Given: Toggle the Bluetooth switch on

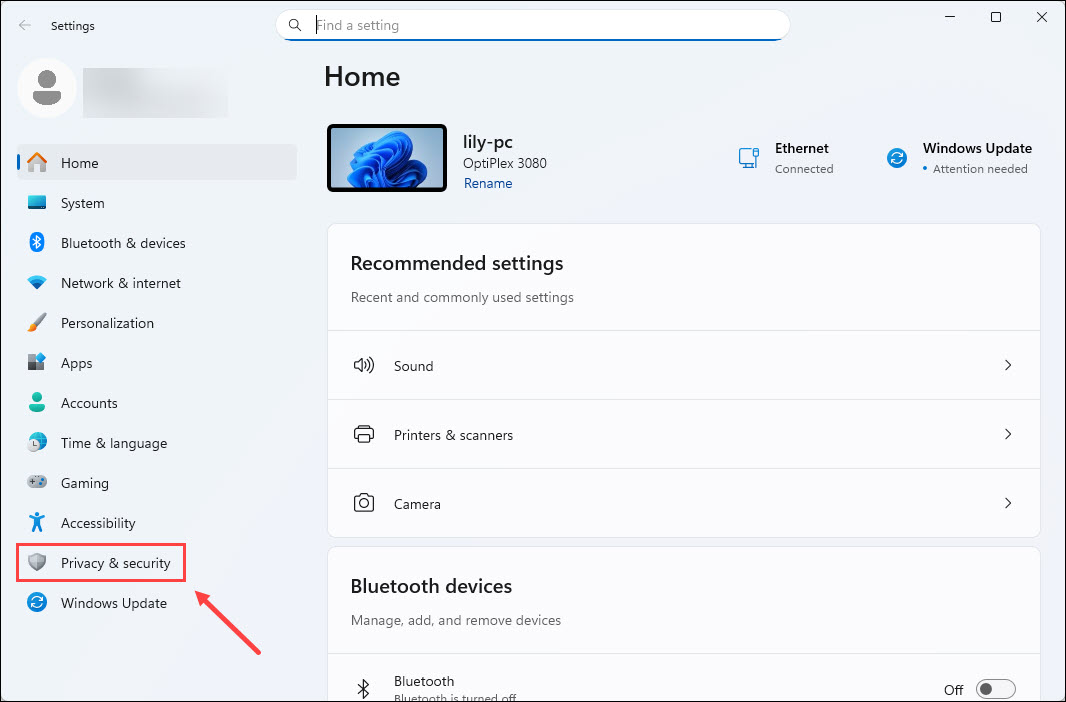Looking at the screenshot, I should coord(995,689).
